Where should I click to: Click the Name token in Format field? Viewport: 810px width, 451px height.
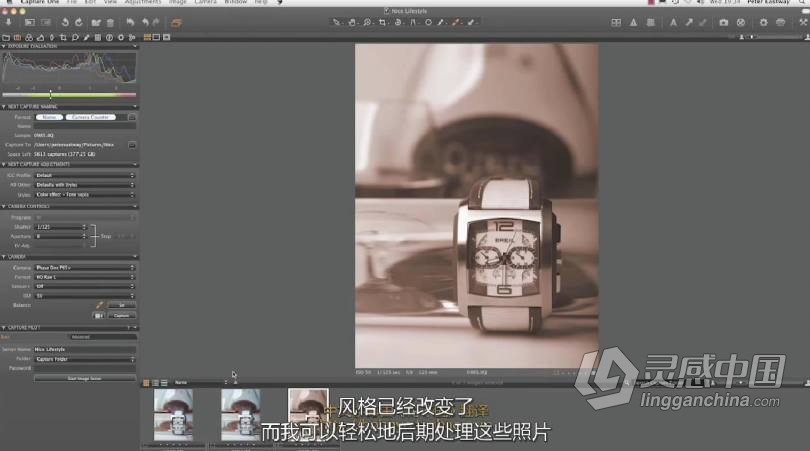click(50, 117)
